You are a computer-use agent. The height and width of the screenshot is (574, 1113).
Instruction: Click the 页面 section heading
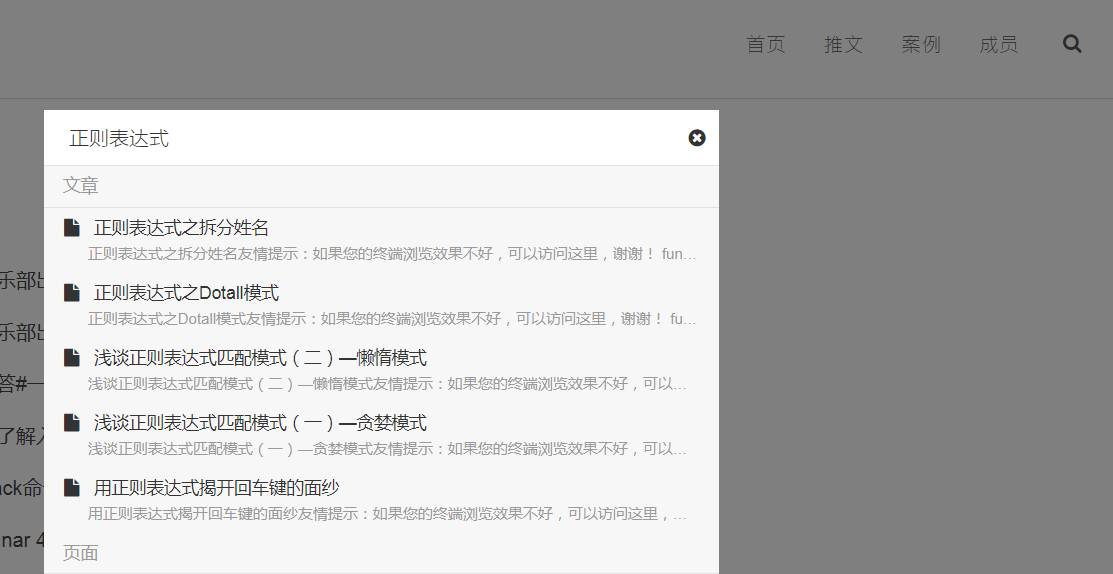tap(80, 553)
